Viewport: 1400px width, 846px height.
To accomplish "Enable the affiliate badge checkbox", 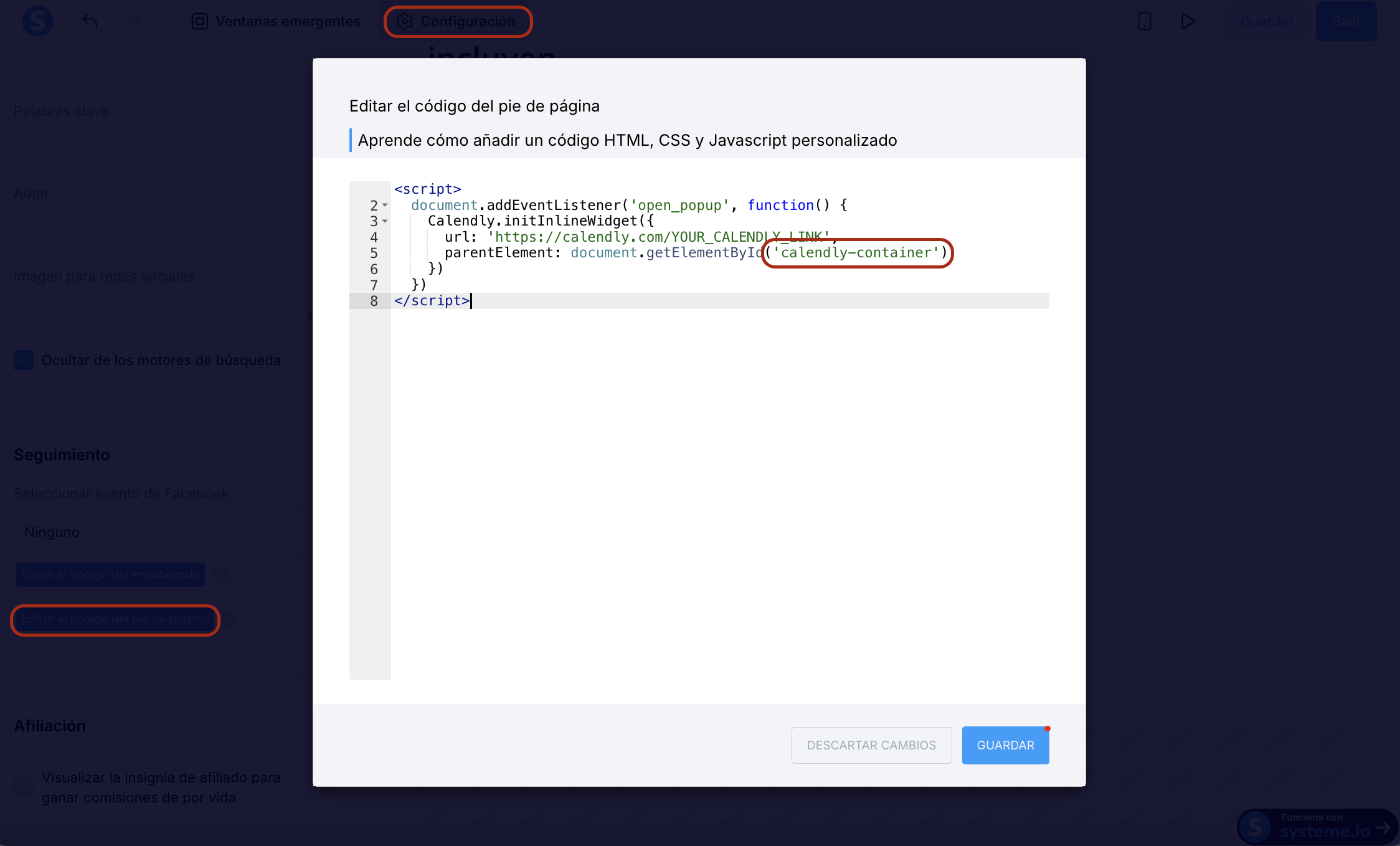I will coord(24,787).
